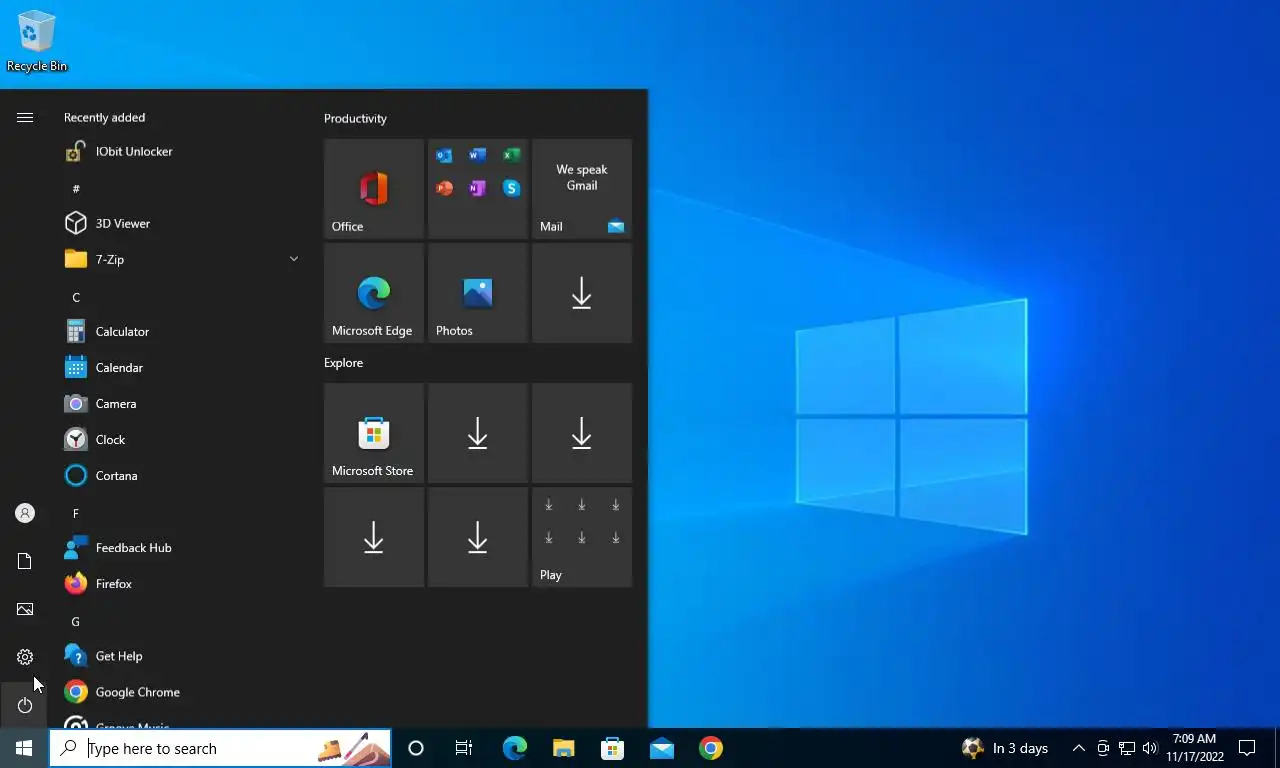Viewport: 1280px width, 768px height.
Task: Click the download tile next to Photos
Action: click(x=582, y=293)
